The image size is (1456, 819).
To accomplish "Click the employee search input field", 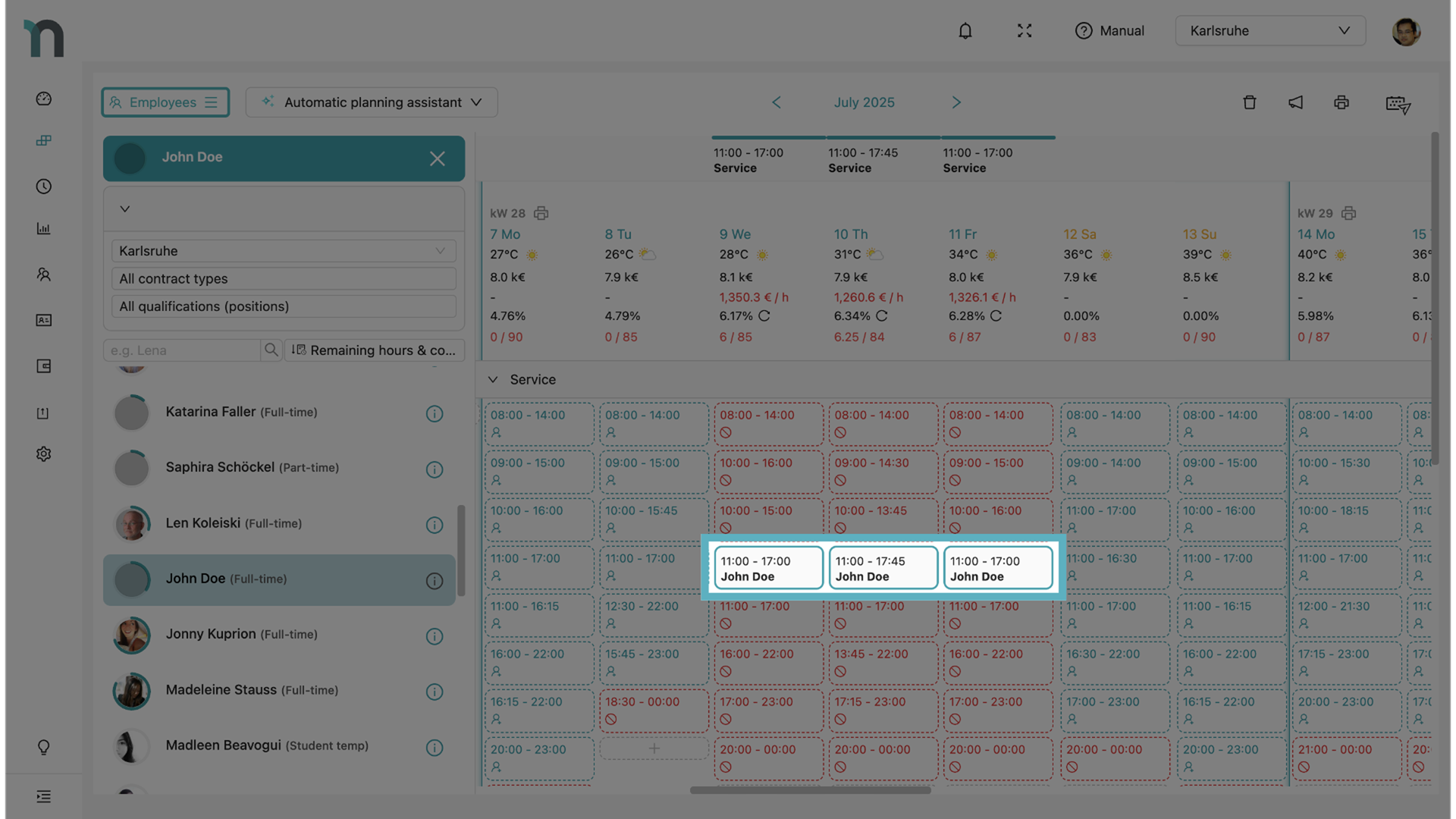I will pos(182,350).
